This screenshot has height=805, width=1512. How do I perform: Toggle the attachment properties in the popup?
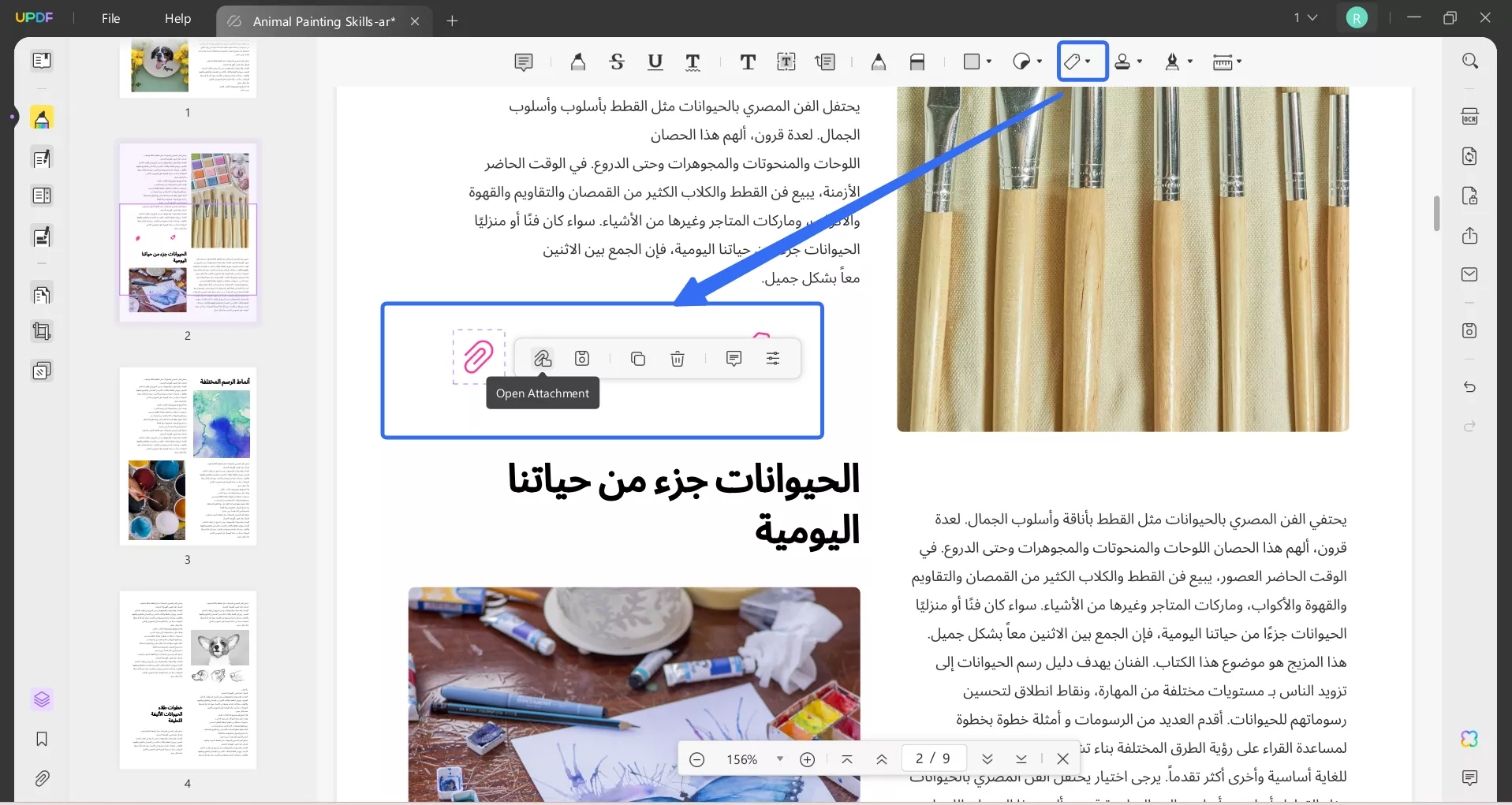point(773,358)
